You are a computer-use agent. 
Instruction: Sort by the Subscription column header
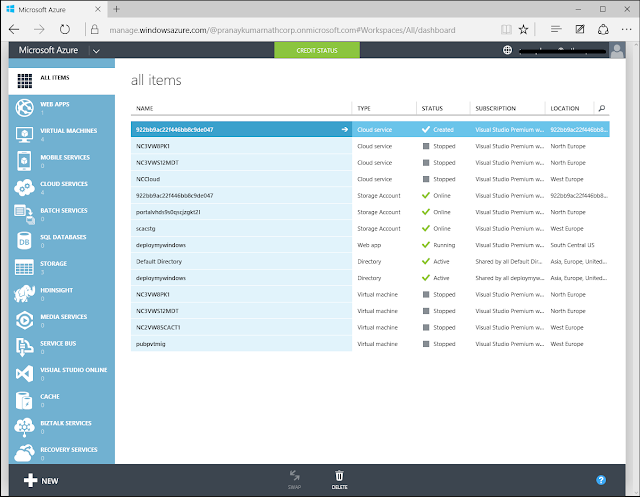tap(496, 108)
